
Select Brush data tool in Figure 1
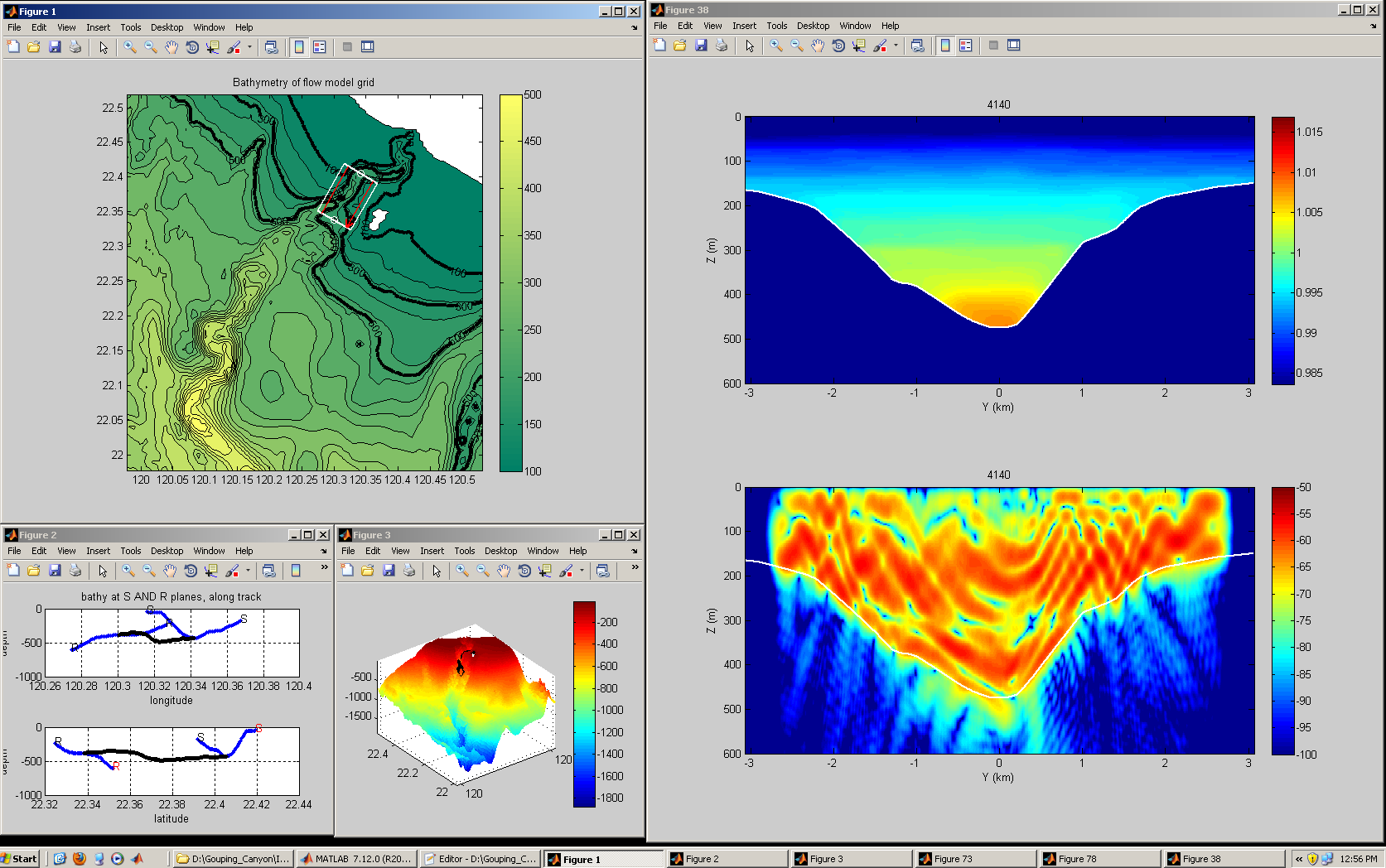tap(234, 47)
